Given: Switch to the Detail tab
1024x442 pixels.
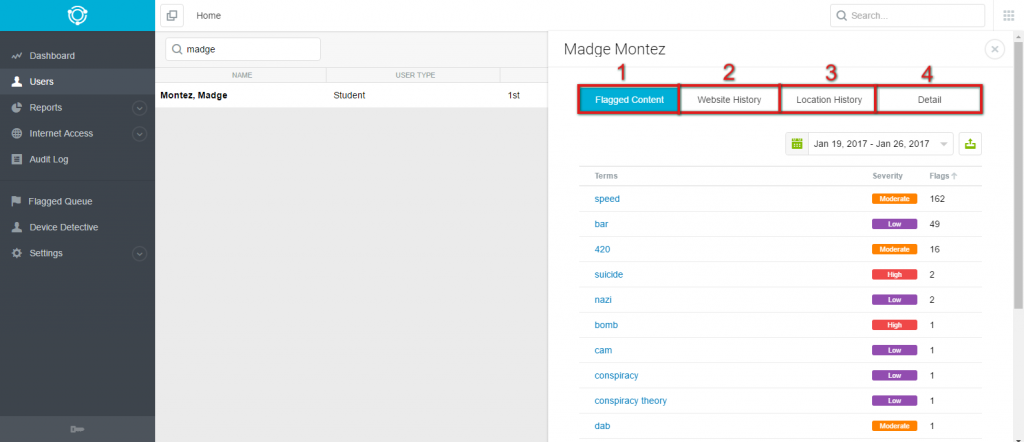Looking at the screenshot, I should tap(928, 100).
